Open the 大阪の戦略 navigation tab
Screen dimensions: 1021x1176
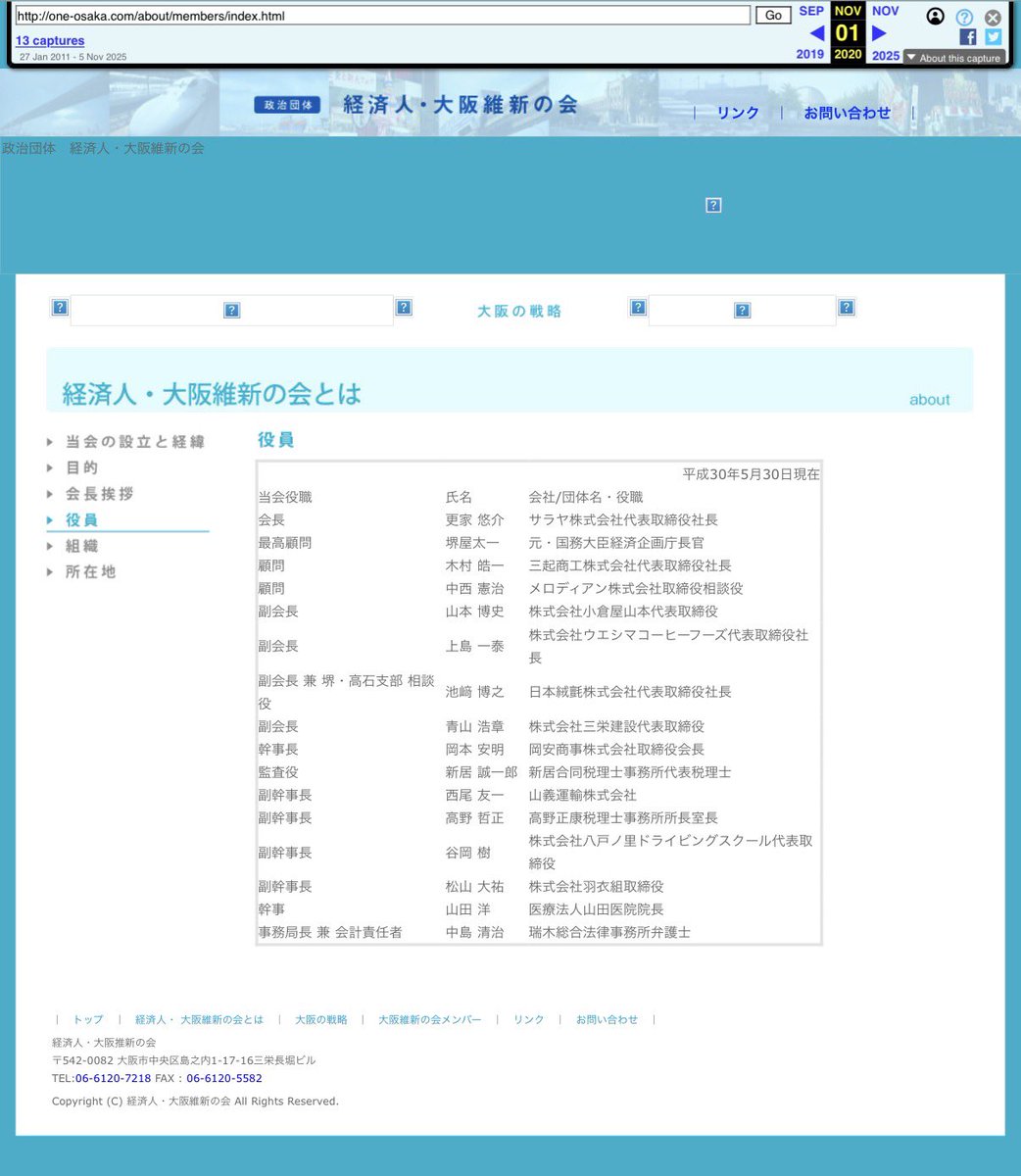pos(519,311)
